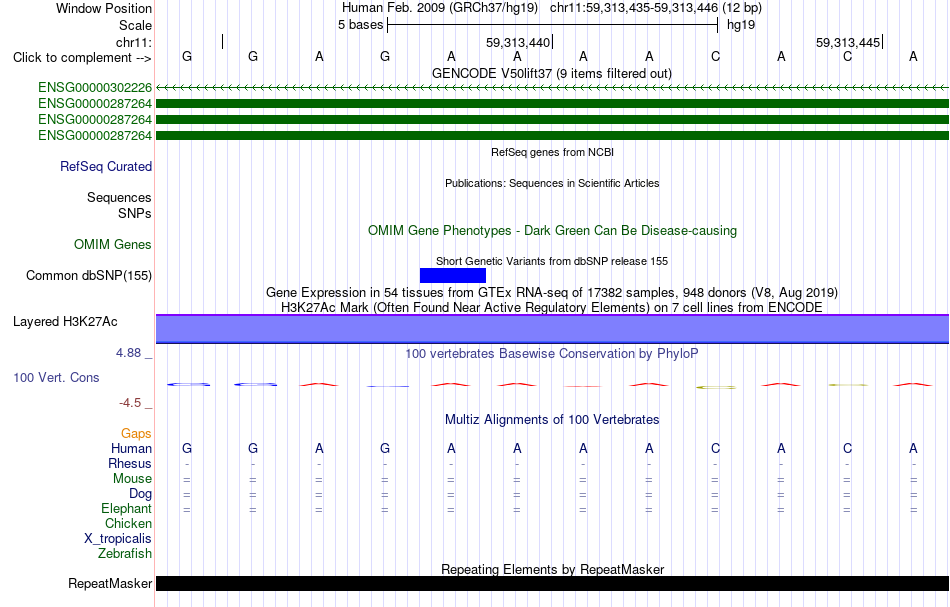
Task: Select the Elephant species label
Action: click(x=127, y=508)
